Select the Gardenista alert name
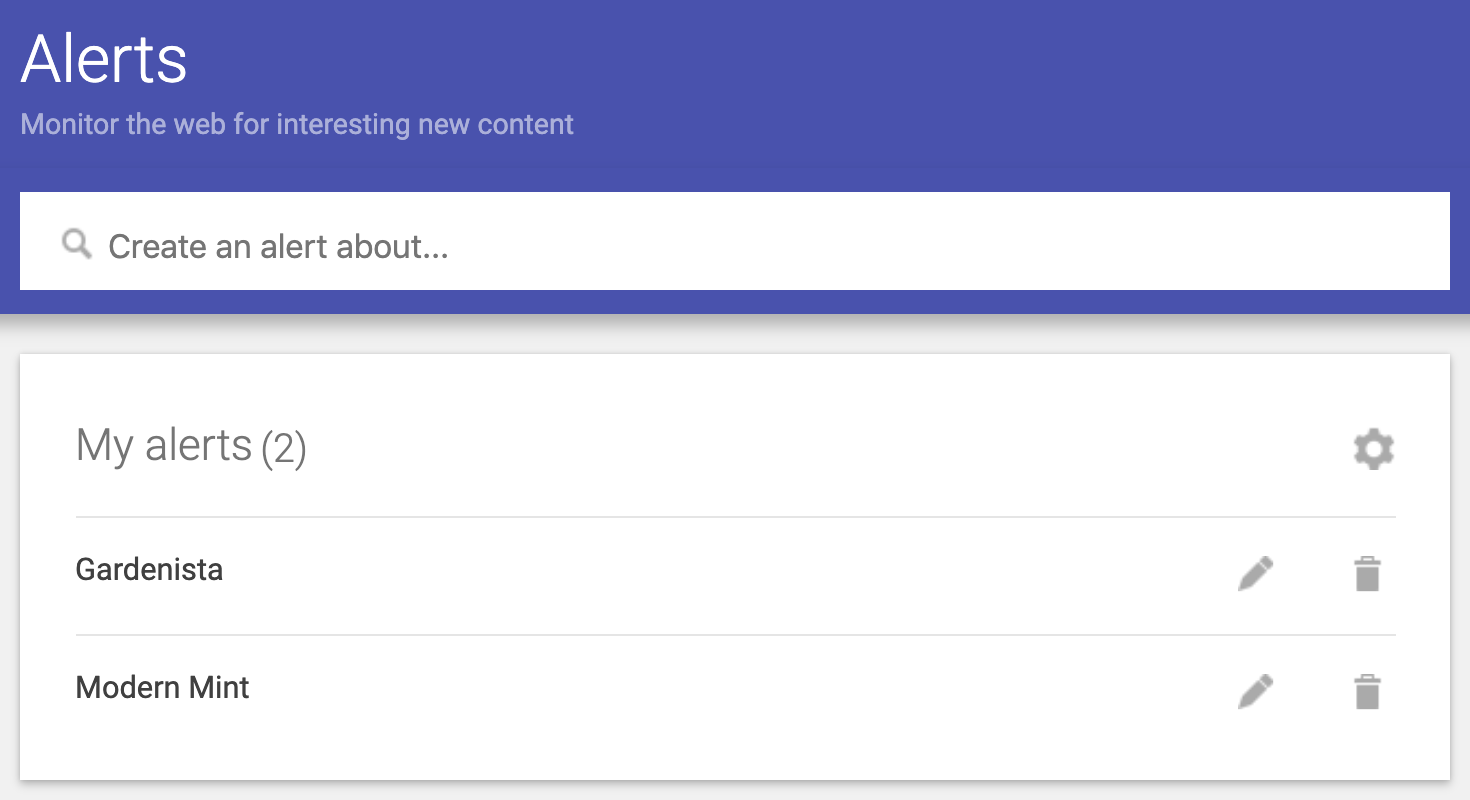The width and height of the screenshot is (1470, 800). click(150, 570)
